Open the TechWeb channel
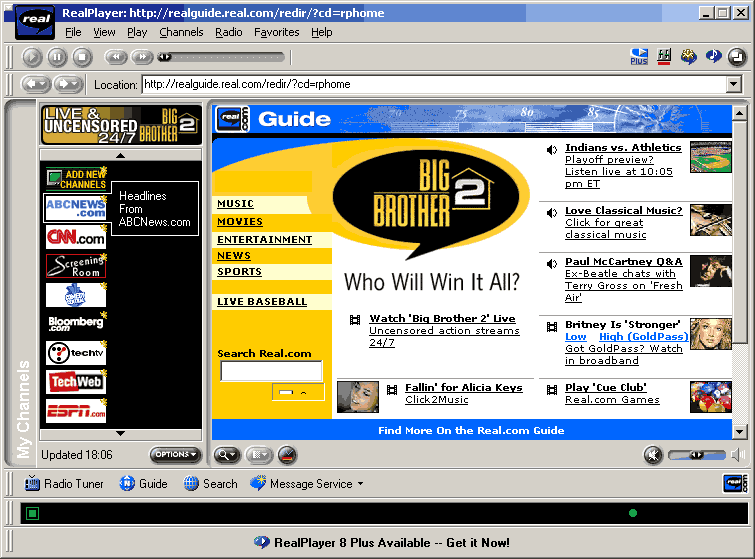The width and height of the screenshot is (755, 559). (75, 382)
